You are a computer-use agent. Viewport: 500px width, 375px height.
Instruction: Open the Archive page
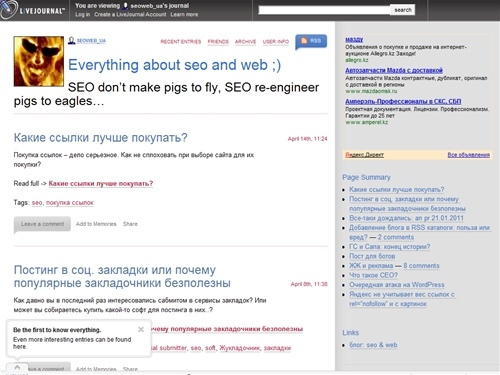[245, 42]
